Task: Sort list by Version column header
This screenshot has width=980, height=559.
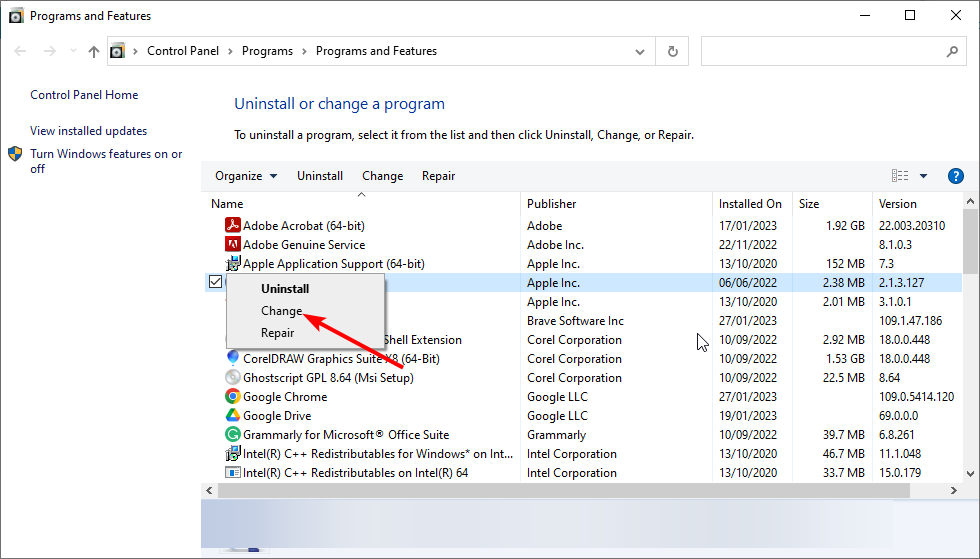Action: coord(917,204)
